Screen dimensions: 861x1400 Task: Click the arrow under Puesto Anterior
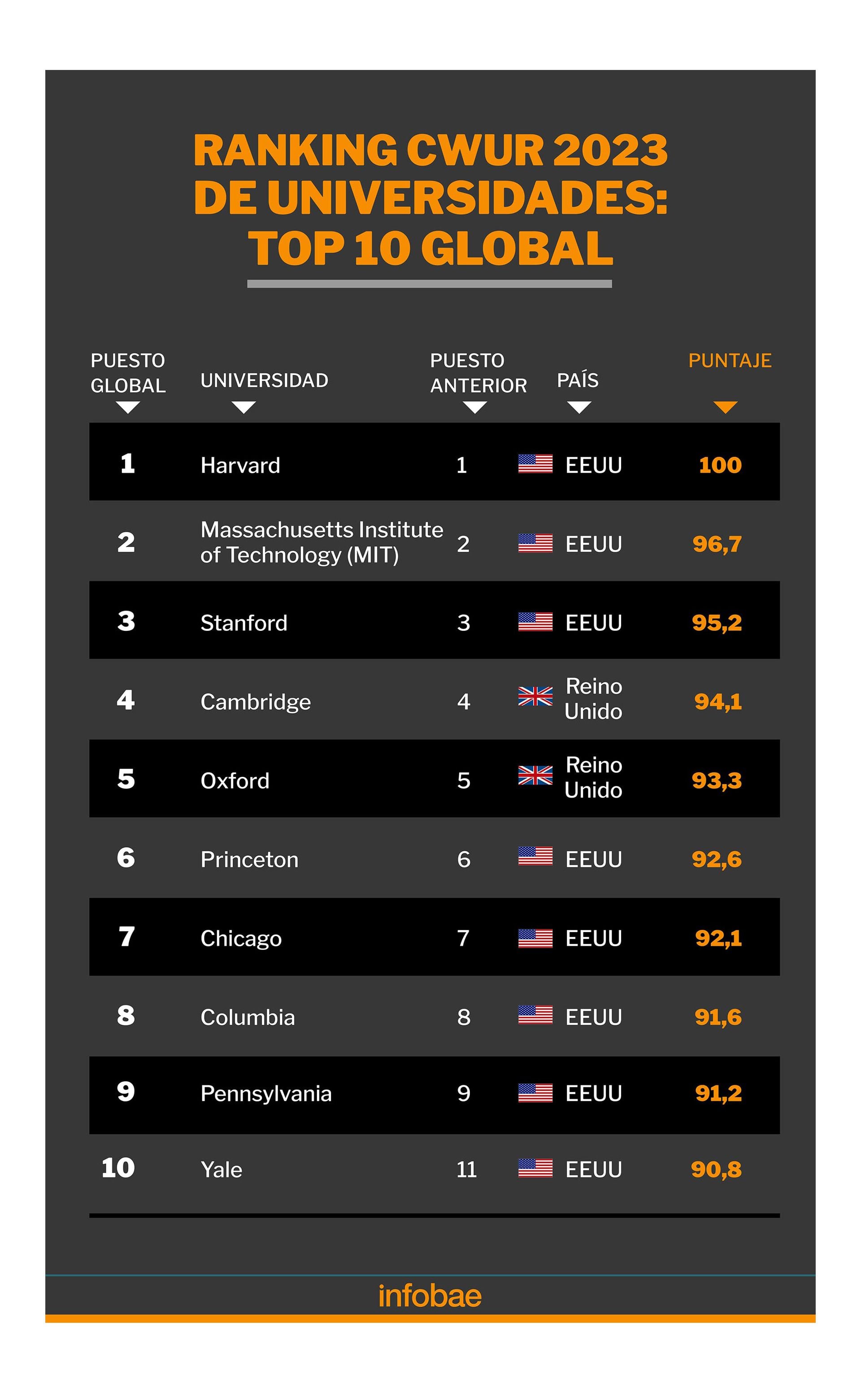(x=474, y=407)
